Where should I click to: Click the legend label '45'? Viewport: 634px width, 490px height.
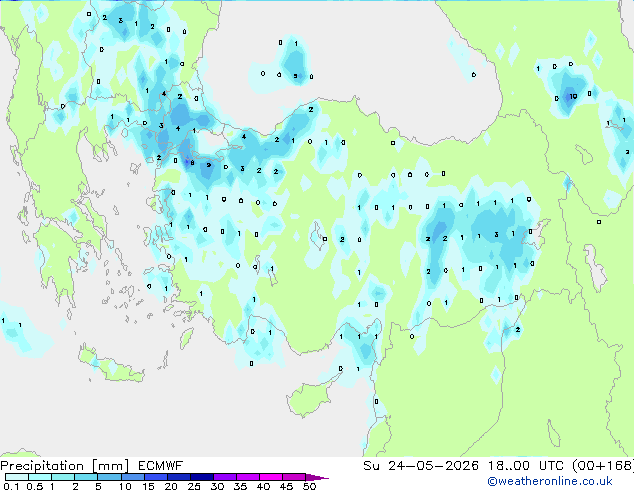pos(286,486)
